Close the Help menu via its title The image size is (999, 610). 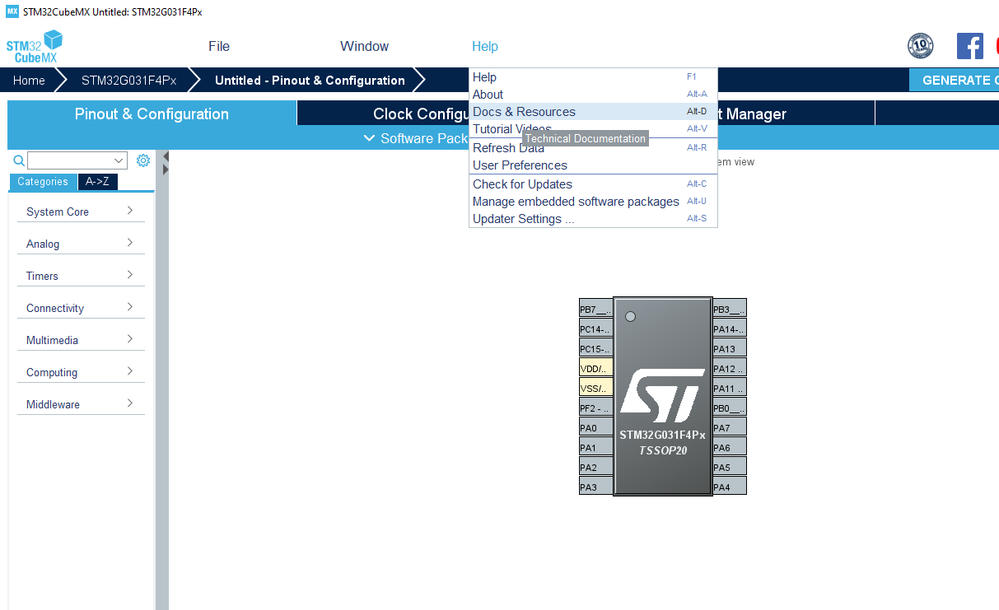click(x=485, y=46)
